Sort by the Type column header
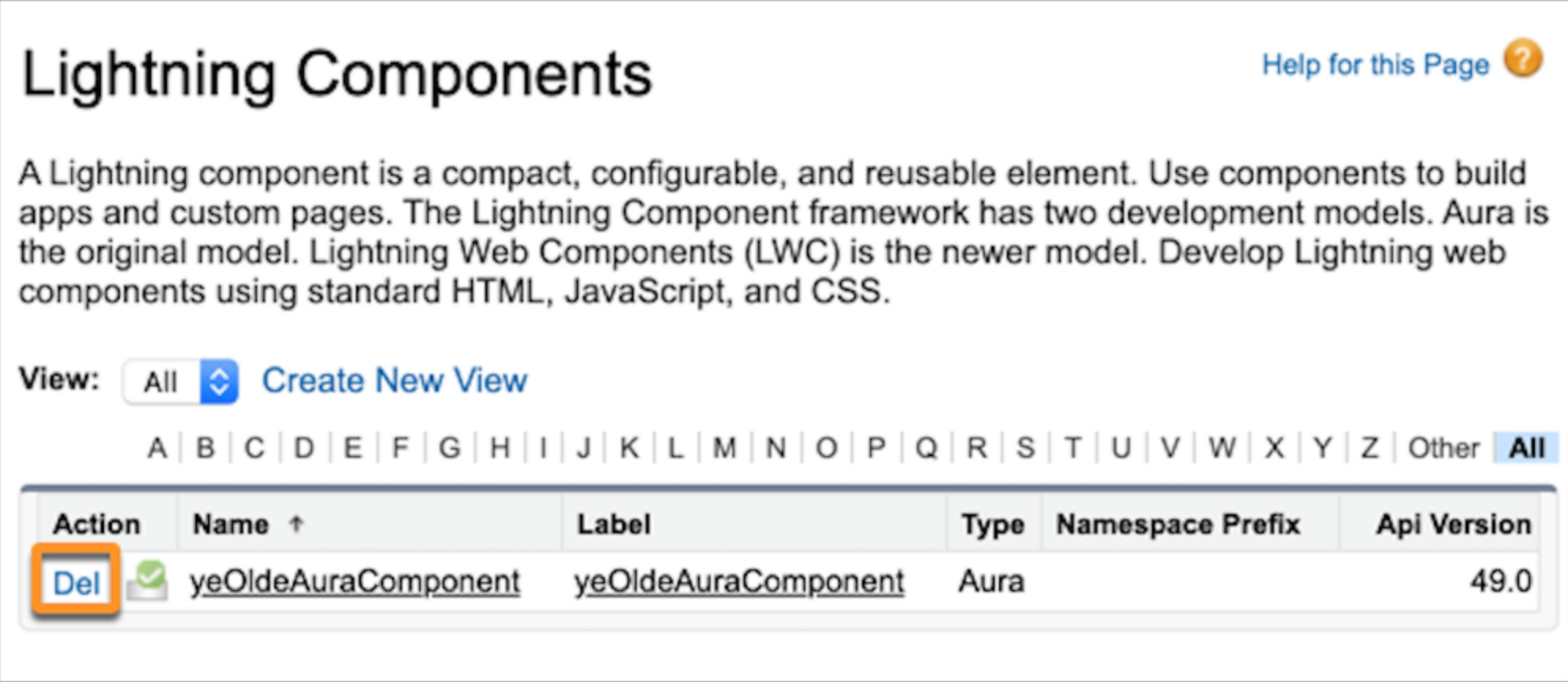Screen dimensions: 1568x682 tap(992, 524)
